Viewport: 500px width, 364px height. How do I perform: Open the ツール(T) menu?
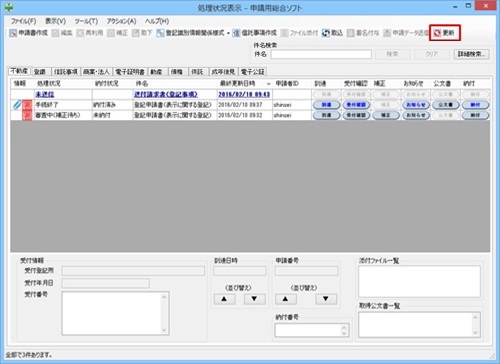point(86,21)
